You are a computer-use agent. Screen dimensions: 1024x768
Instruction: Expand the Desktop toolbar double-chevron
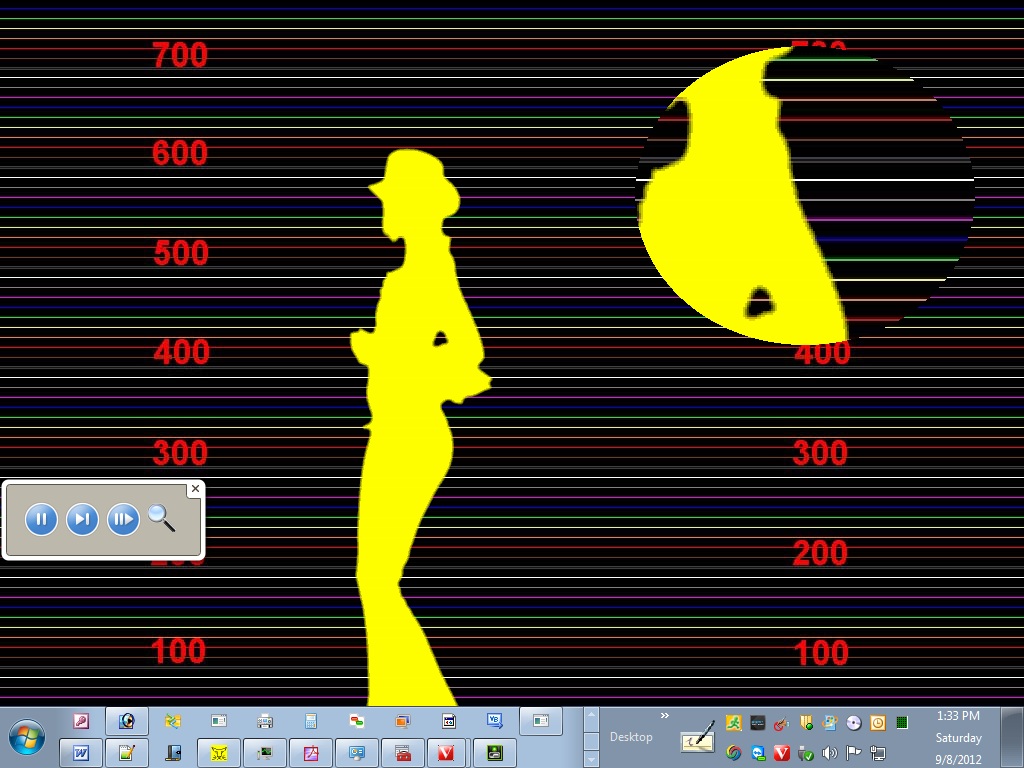pos(665,716)
